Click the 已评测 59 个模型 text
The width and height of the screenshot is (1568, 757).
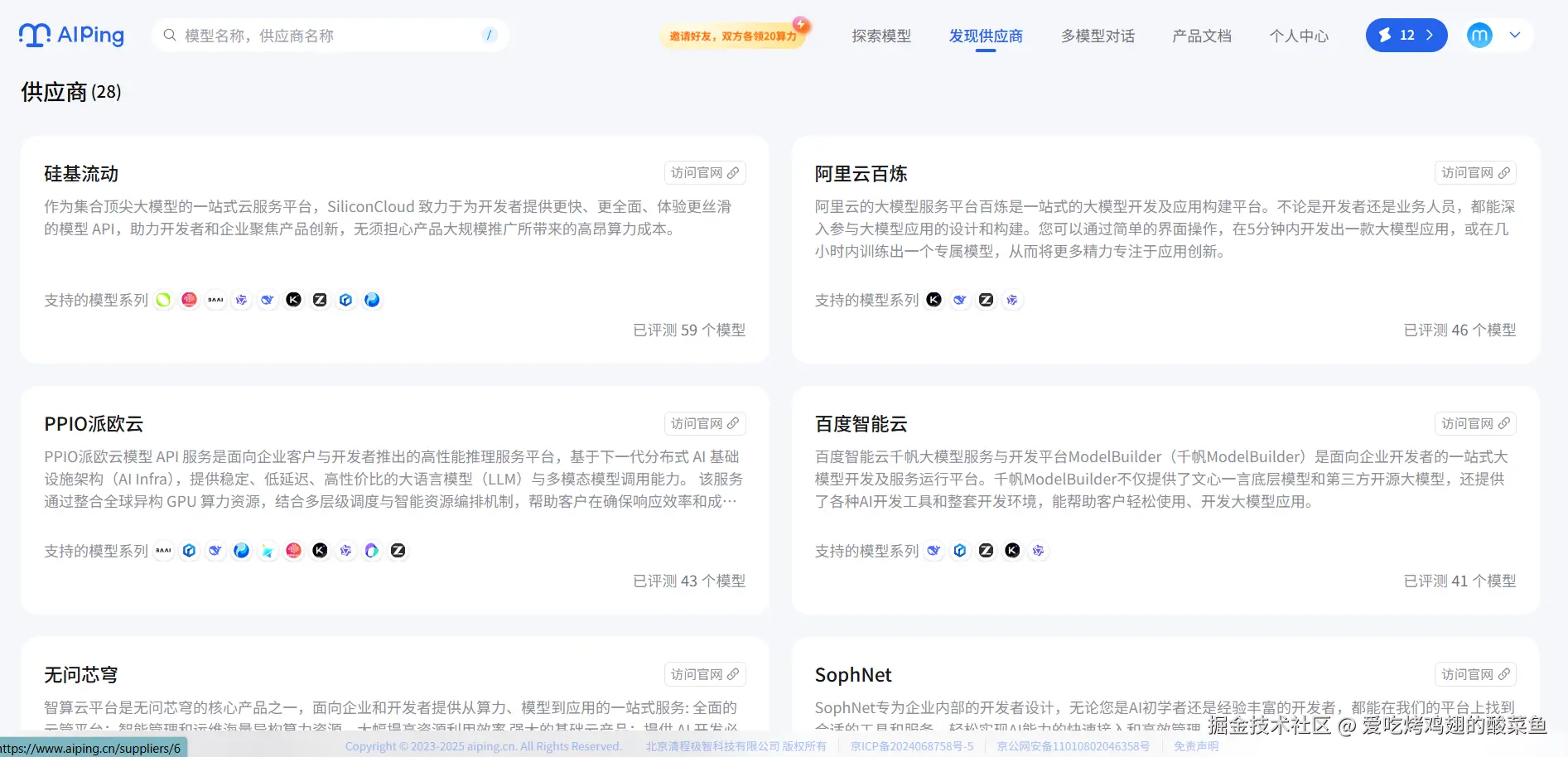(689, 330)
